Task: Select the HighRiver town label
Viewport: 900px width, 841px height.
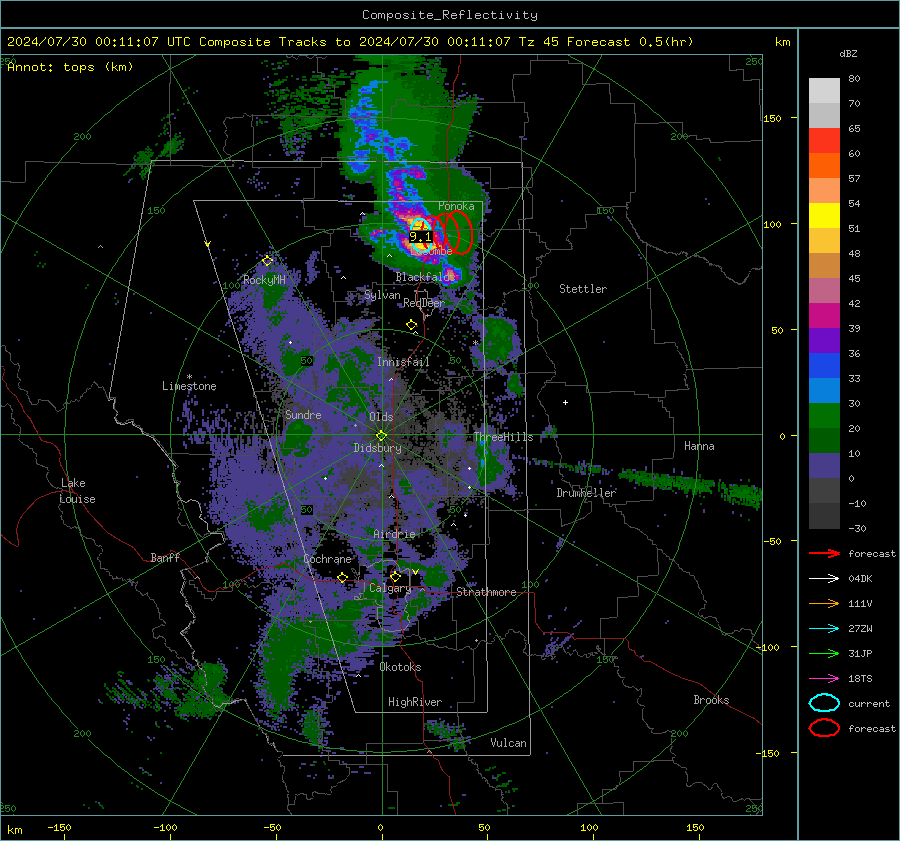Action: click(415, 702)
